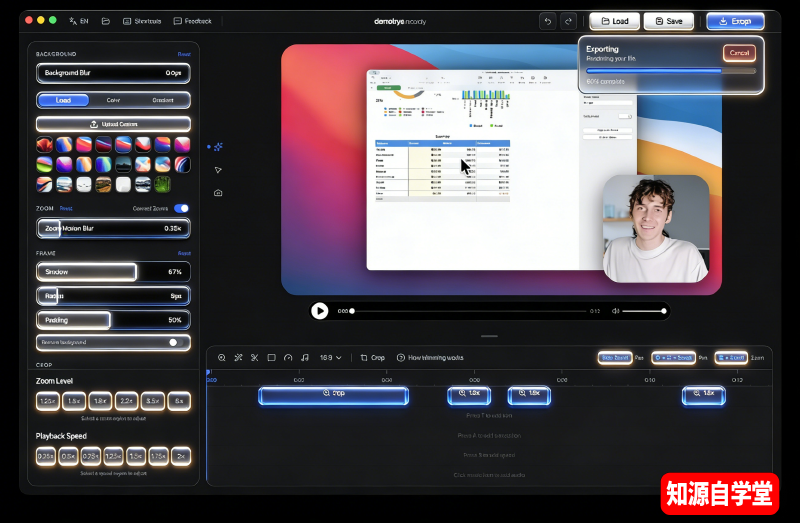Switch to the Color background tab

[113, 100]
